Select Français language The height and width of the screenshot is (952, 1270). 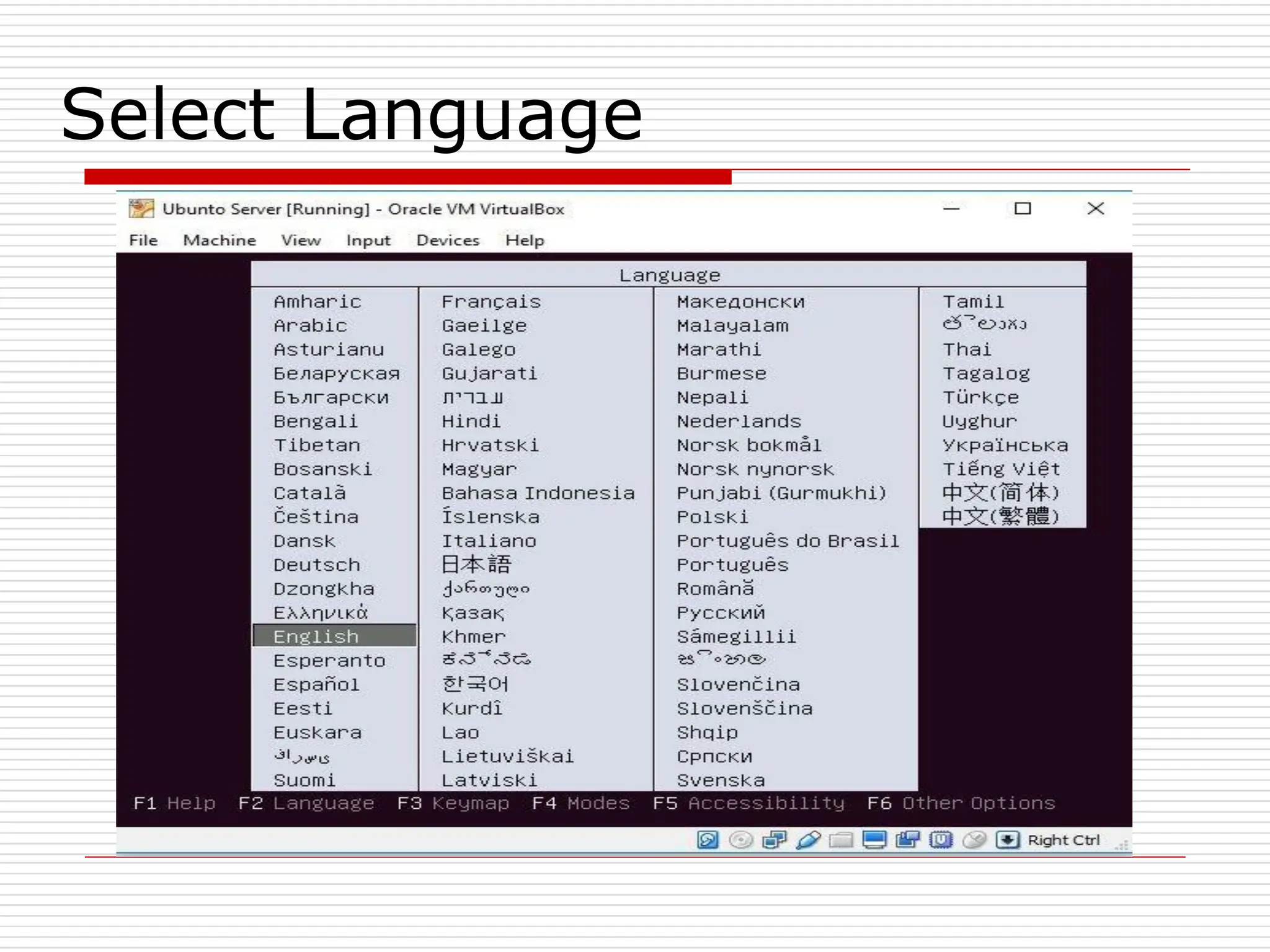(x=491, y=302)
